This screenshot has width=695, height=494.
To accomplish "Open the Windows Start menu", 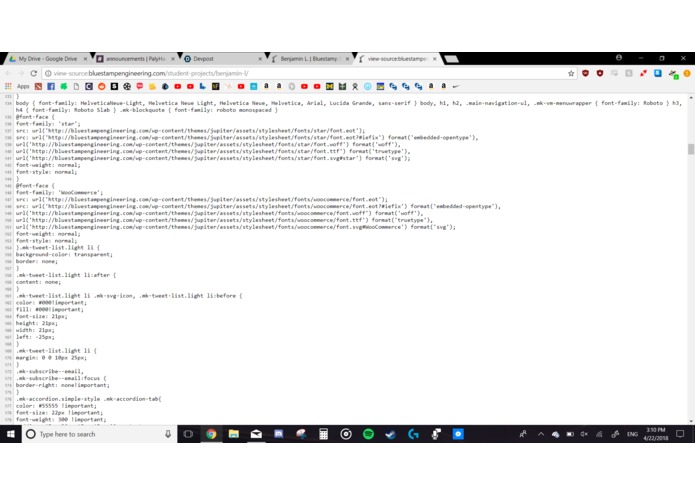I will 11,434.
